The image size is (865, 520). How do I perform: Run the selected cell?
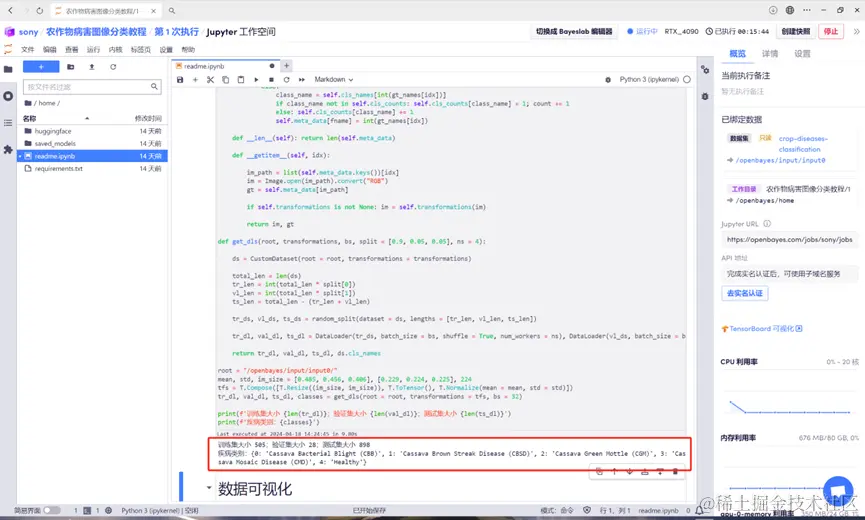(x=256, y=79)
